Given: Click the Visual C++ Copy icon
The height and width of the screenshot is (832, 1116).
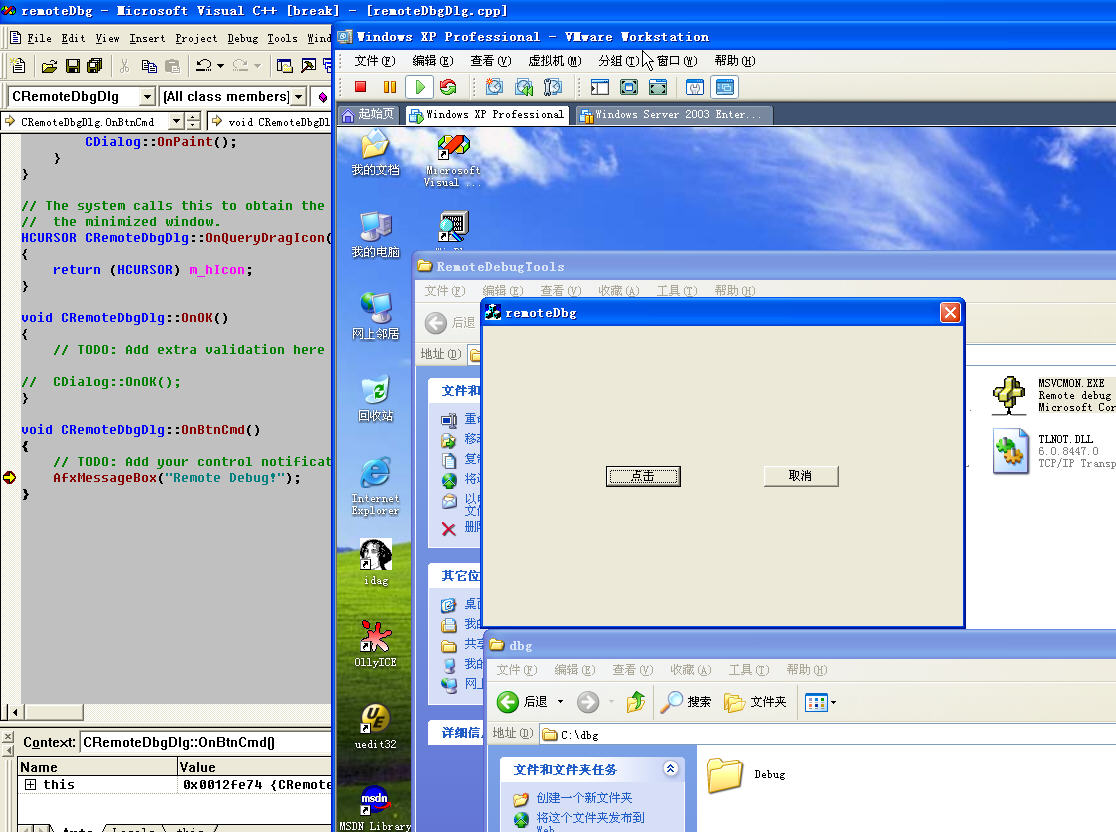Looking at the screenshot, I should click(x=149, y=66).
